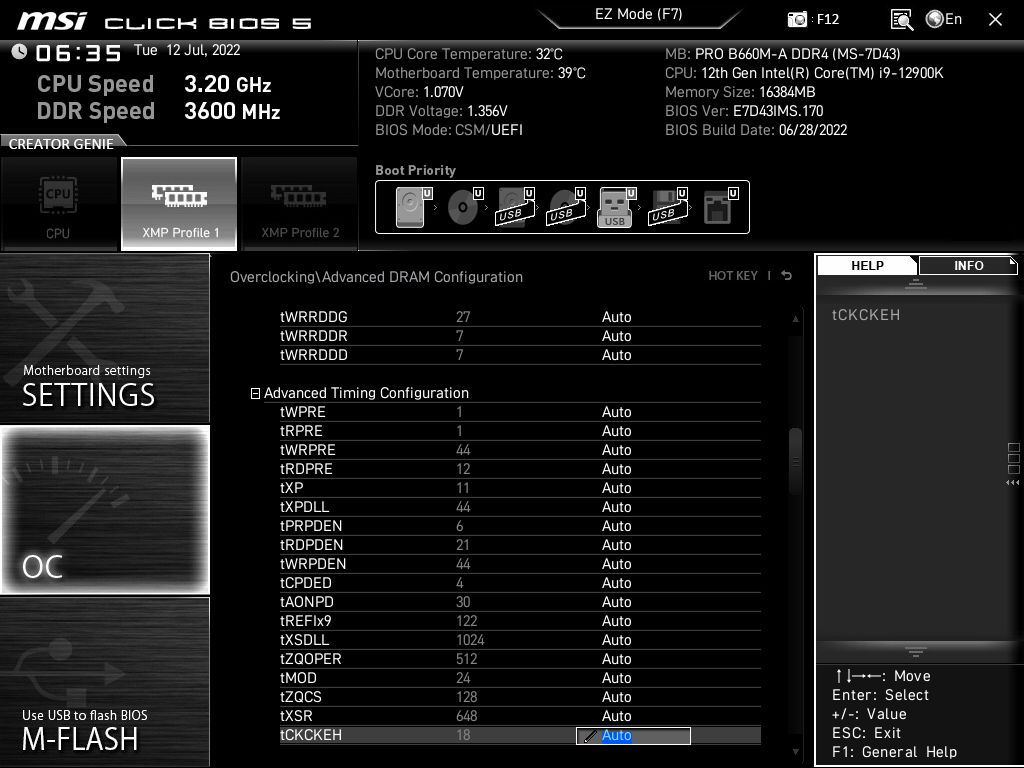Change language via the globe En icon
Screen dimensions: 1024x768
[944, 19]
